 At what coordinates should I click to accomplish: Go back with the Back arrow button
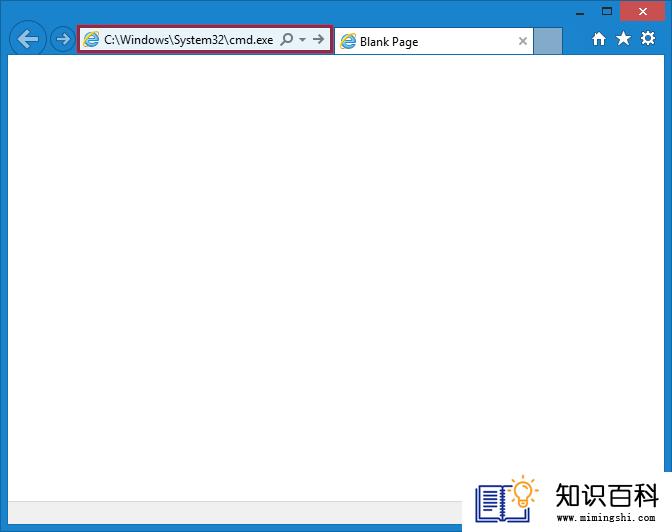point(27,39)
